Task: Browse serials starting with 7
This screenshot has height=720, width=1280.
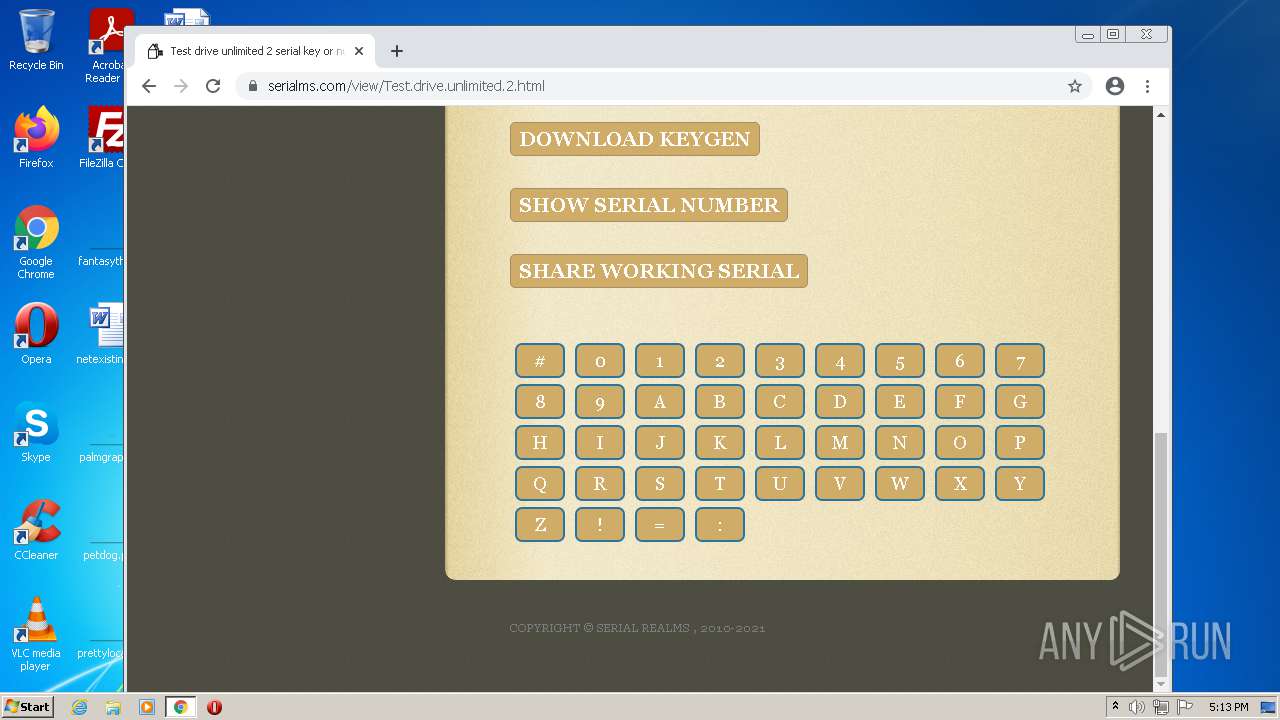Action: [1020, 361]
